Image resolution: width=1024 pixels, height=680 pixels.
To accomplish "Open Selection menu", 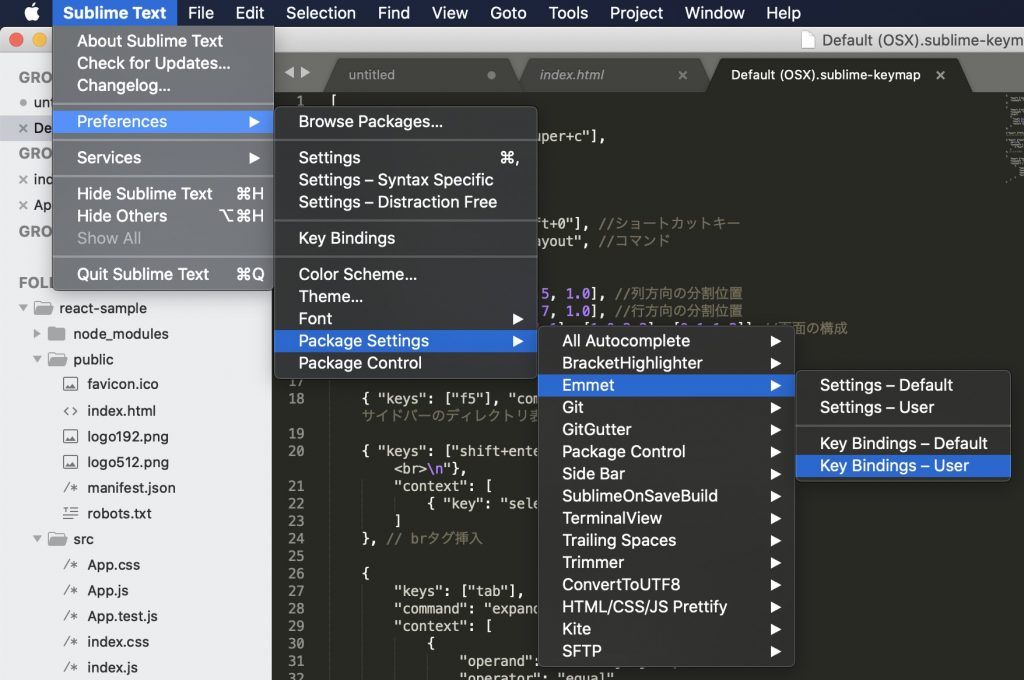I will point(321,13).
